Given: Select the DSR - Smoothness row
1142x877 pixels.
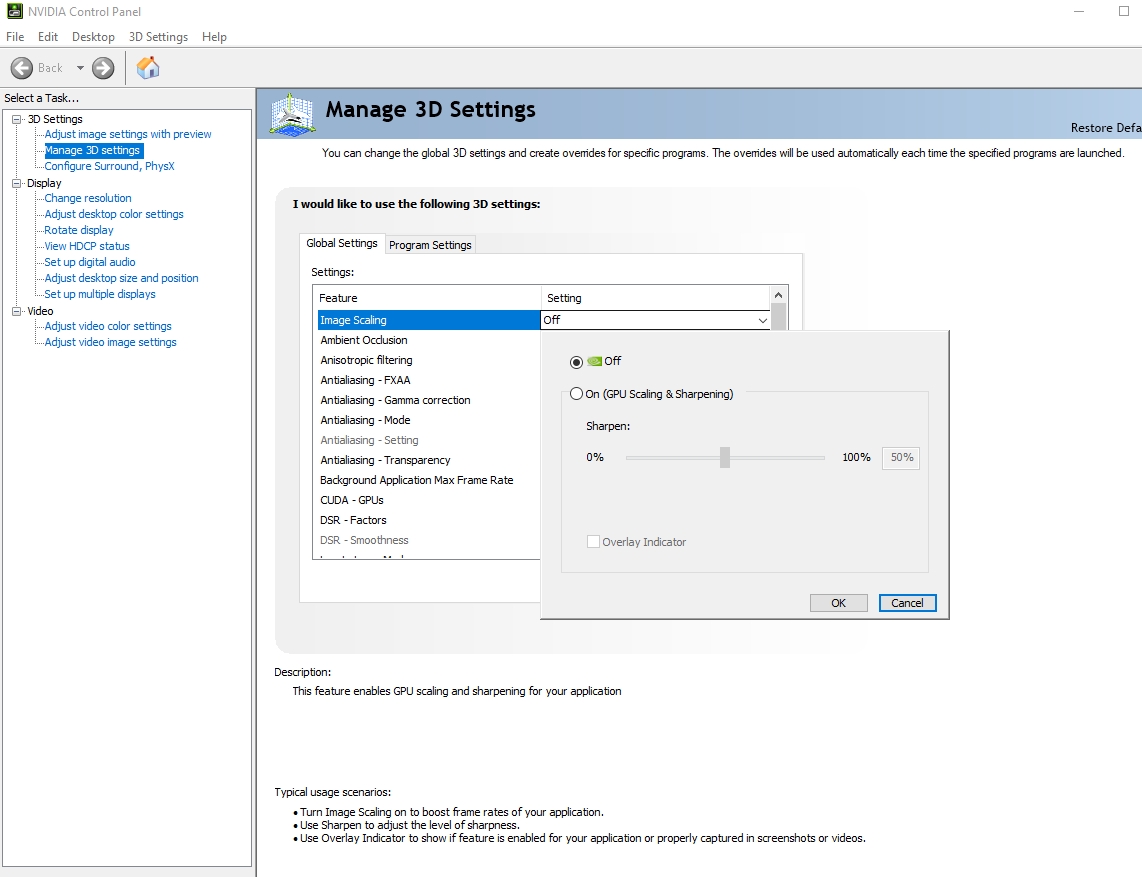Looking at the screenshot, I should point(429,540).
